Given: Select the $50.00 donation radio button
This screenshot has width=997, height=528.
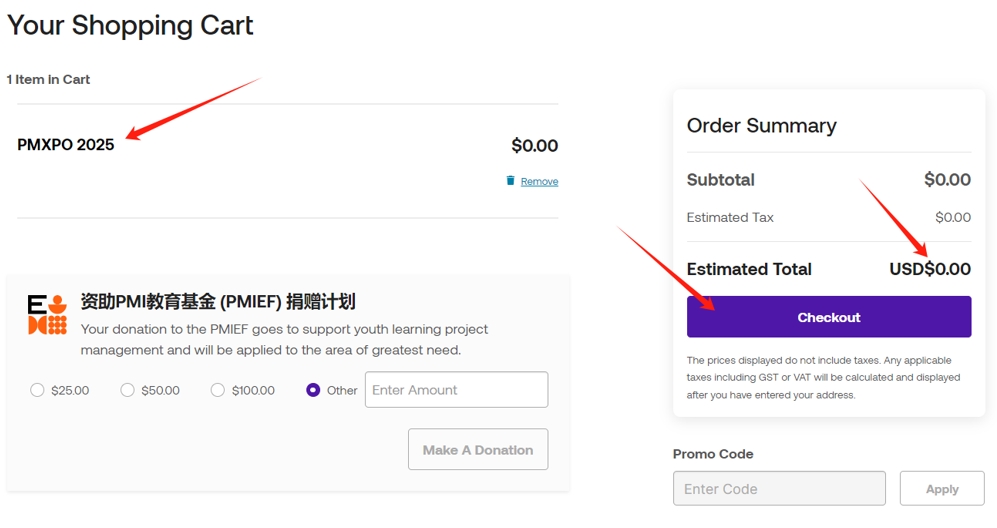Looking at the screenshot, I should (x=127, y=390).
